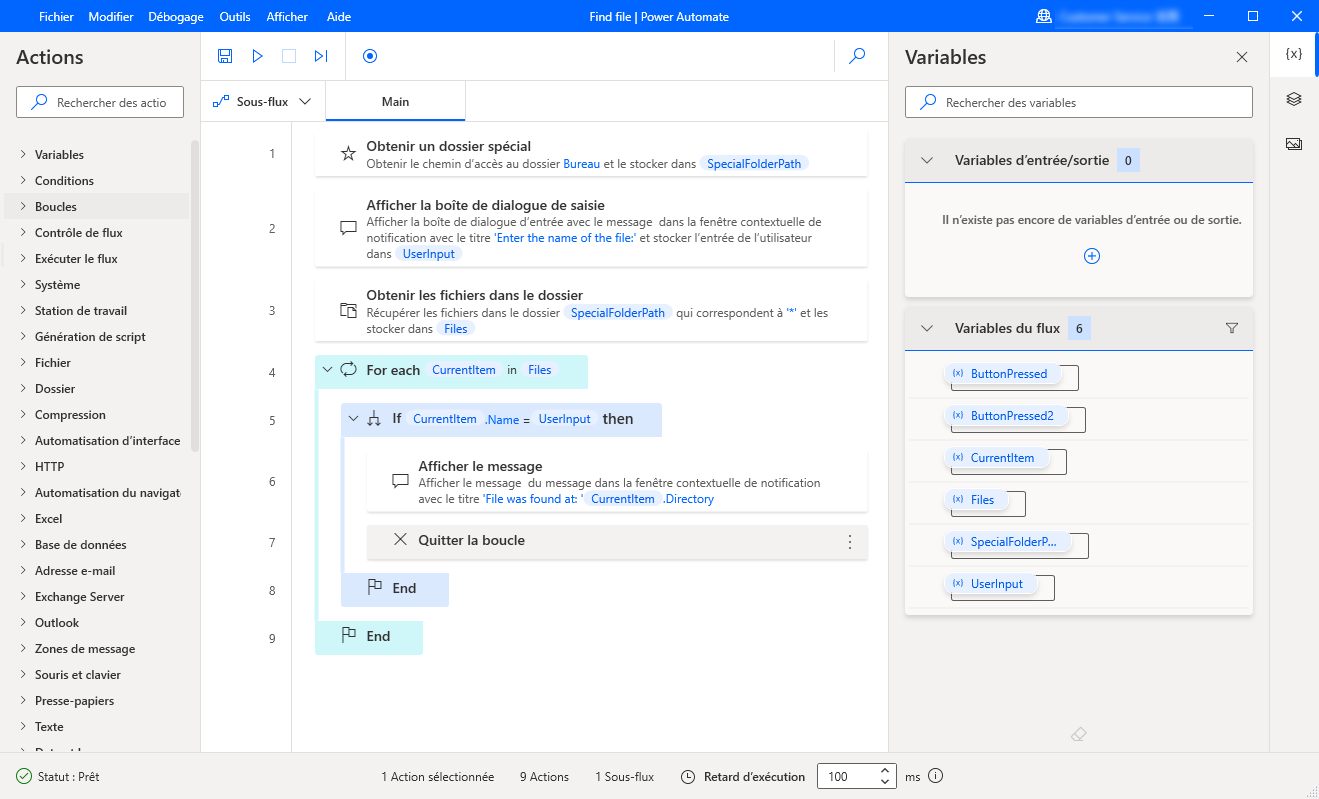Run next action step icon
Viewport: 1319px width, 799px height.
[x=321, y=56]
